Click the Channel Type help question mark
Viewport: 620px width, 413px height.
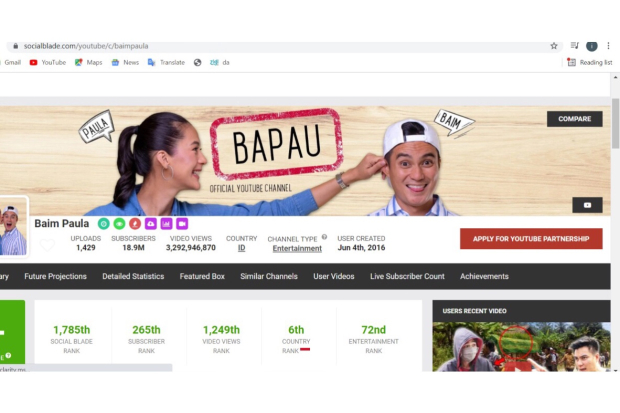point(324,238)
